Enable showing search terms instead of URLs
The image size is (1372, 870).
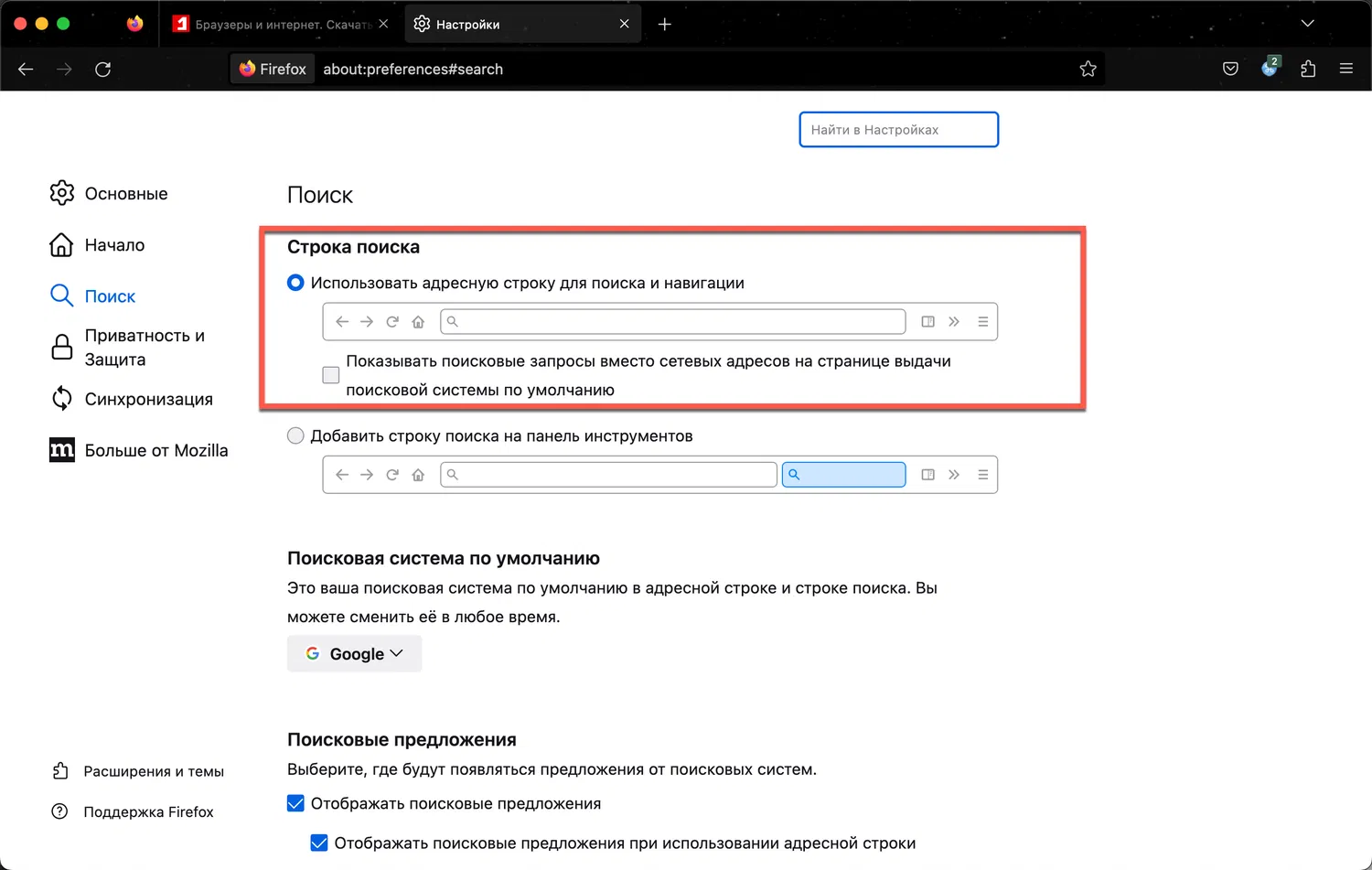click(331, 375)
